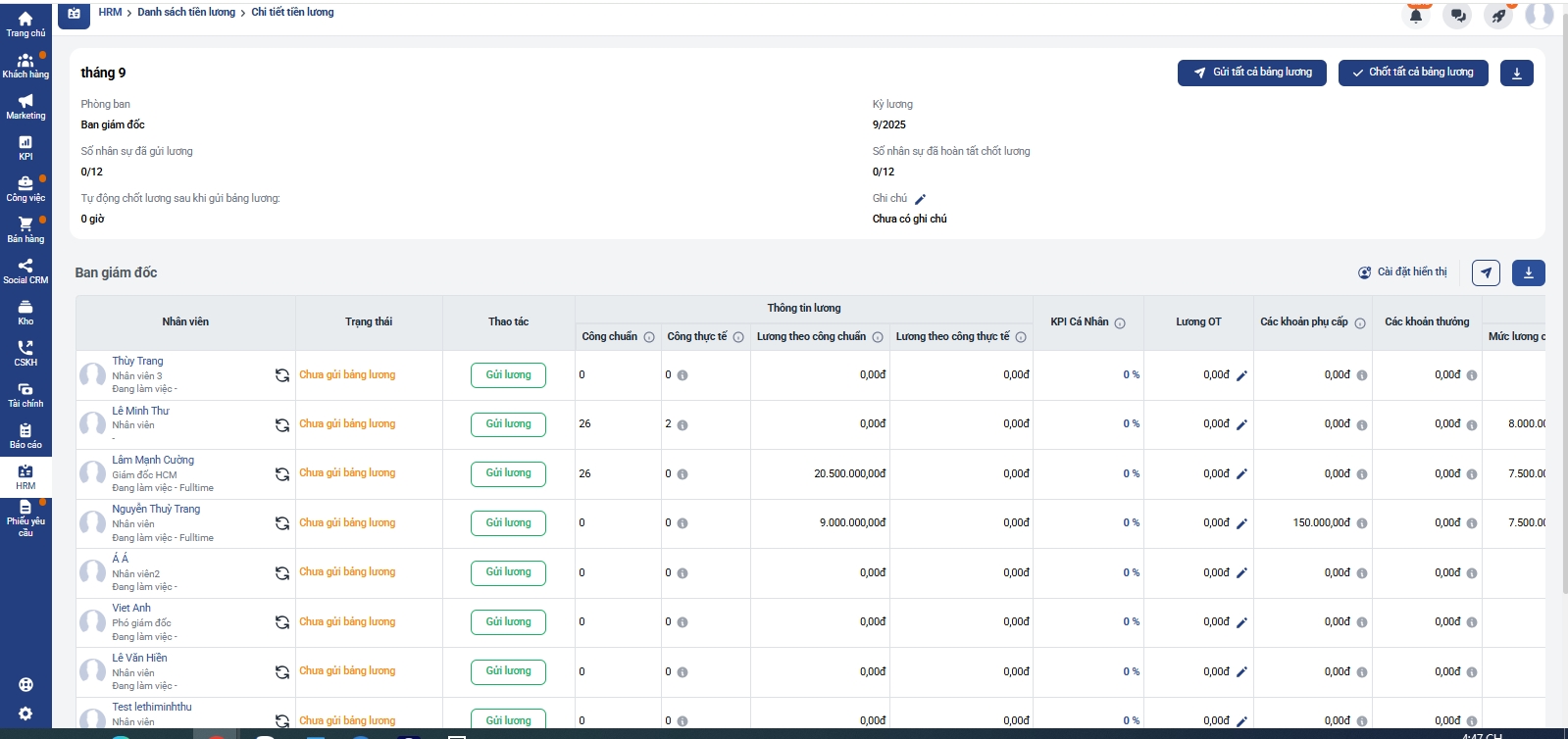Click refresh icon for Lê Minh Thư
This screenshot has height=739, width=1568.
point(281,425)
